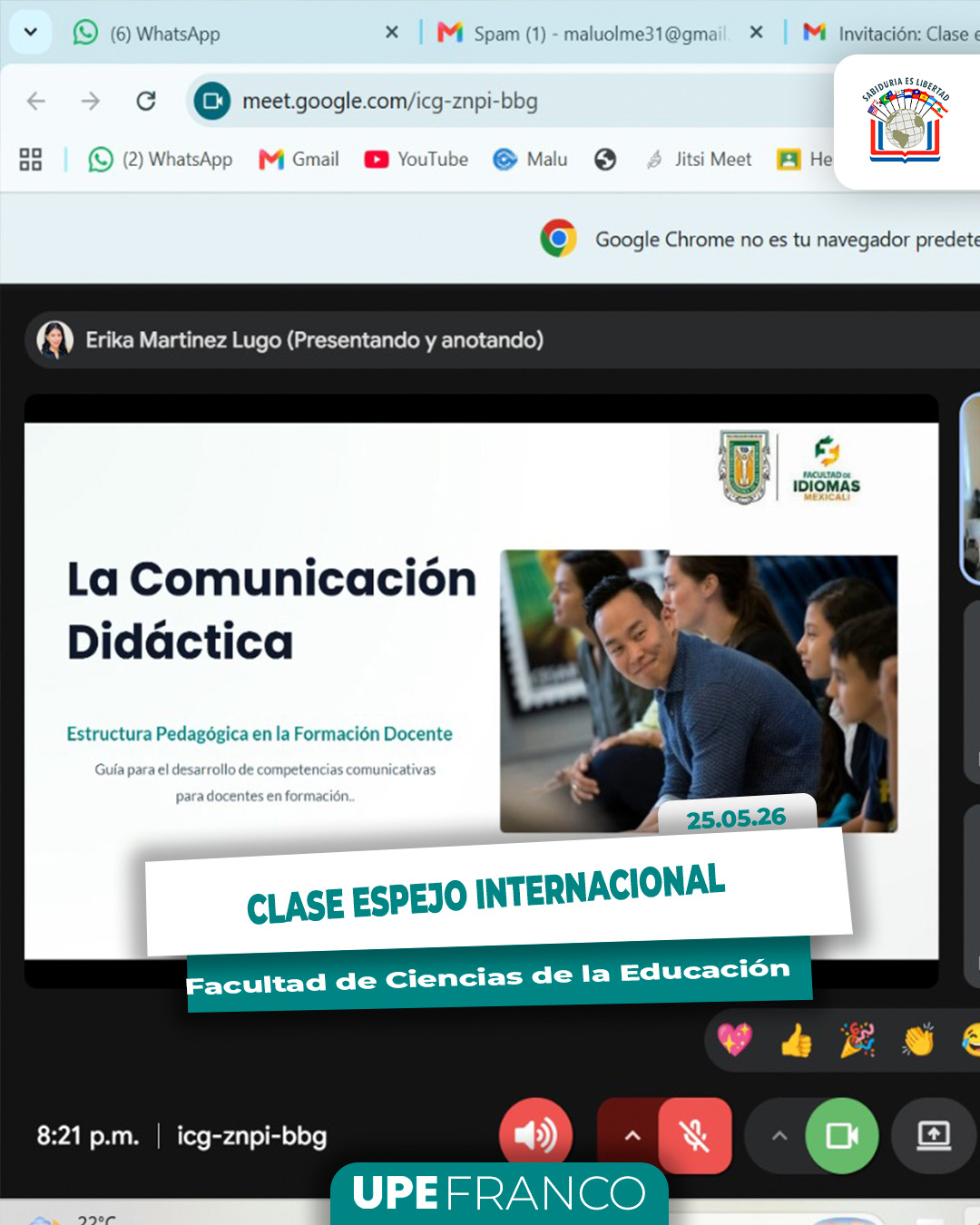Viewport: 980px width, 1225px height.
Task: Open the Gmail bookmark
Action: click(299, 160)
